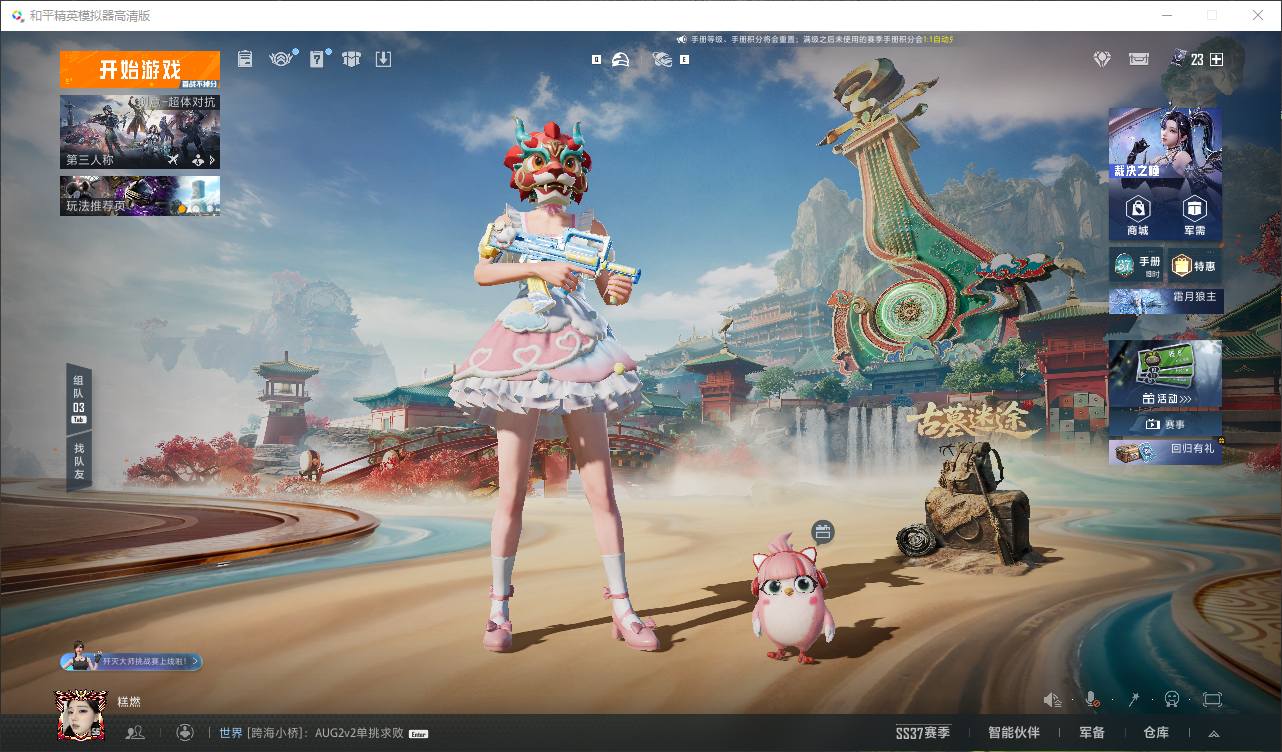Open the 仓库 inventory tab

[1156, 733]
